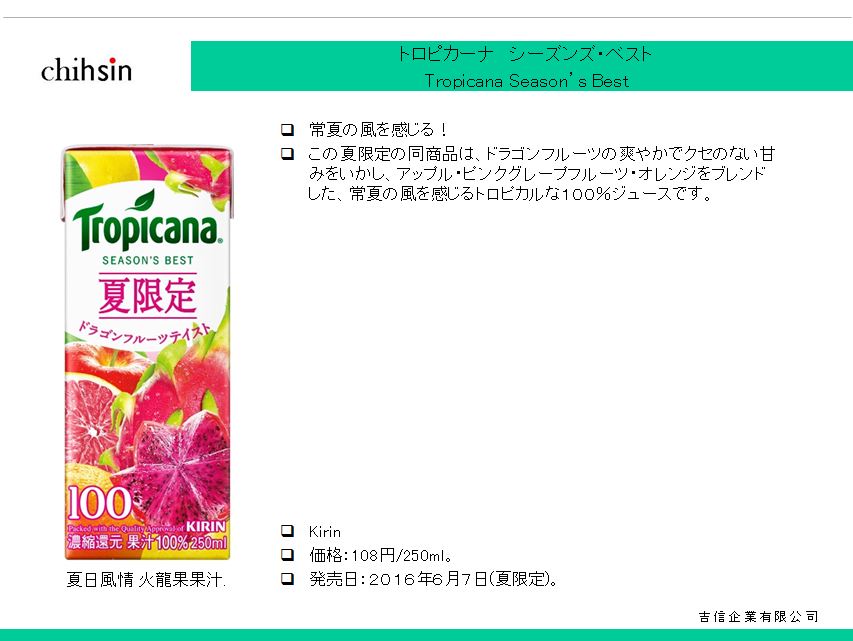Click the KIRIN logo on the carton
The width and height of the screenshot is (853, 641).
(206, 526)
